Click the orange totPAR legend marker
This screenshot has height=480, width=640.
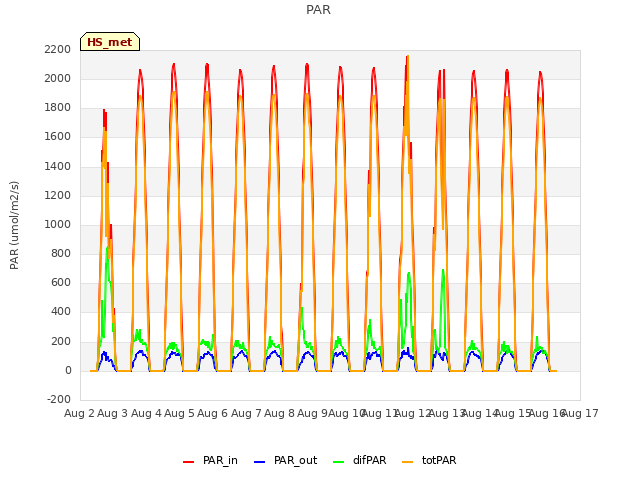[408, 462]
